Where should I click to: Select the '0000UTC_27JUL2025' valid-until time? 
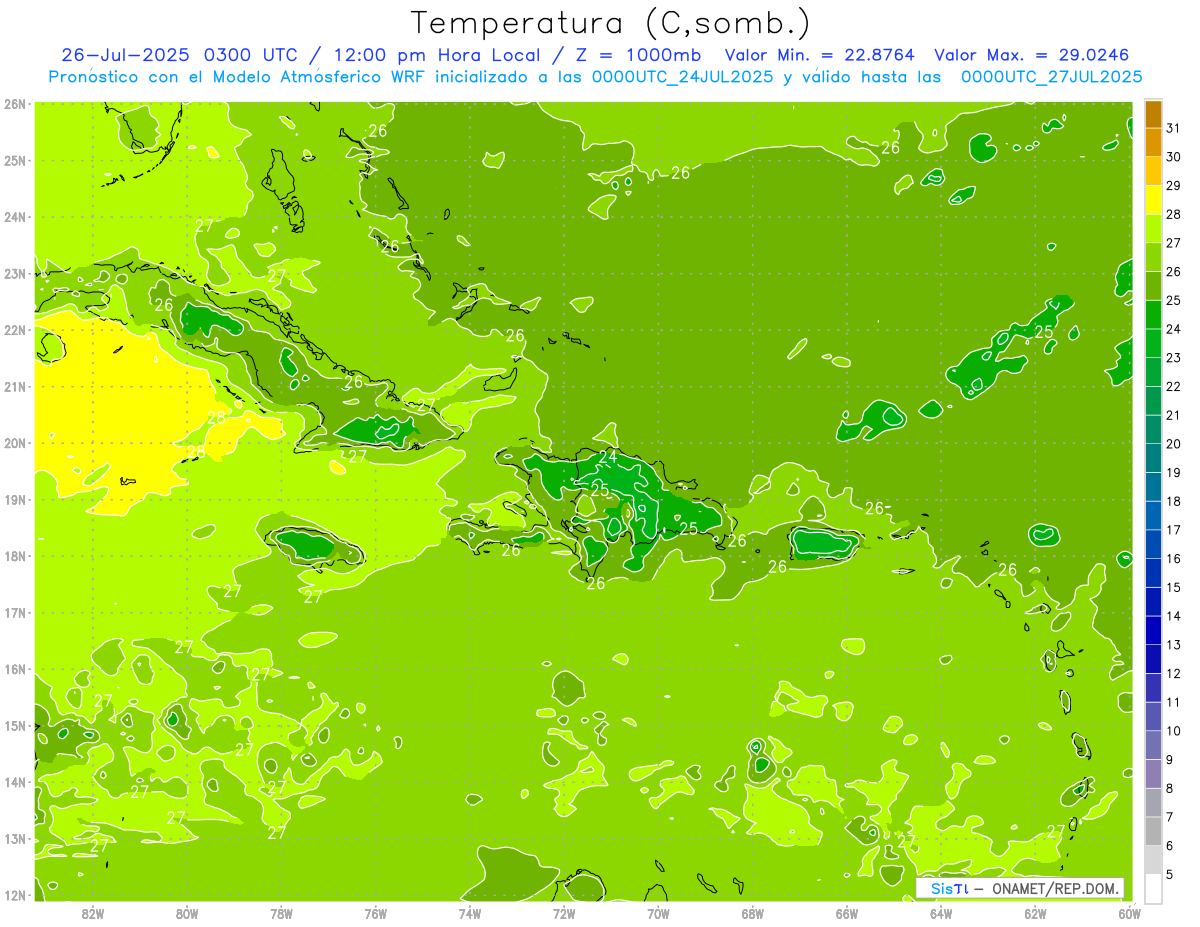(1051, 77)
